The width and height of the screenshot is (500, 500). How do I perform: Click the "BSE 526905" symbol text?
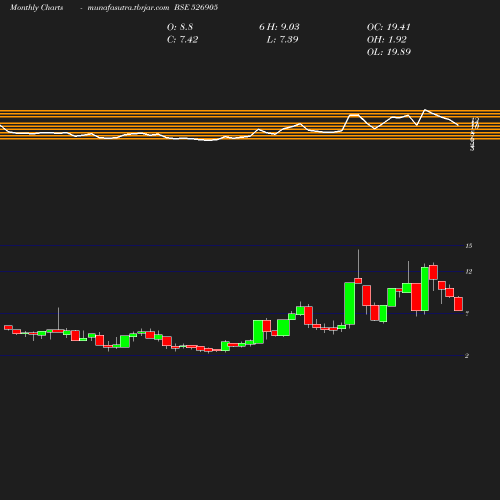196,8
